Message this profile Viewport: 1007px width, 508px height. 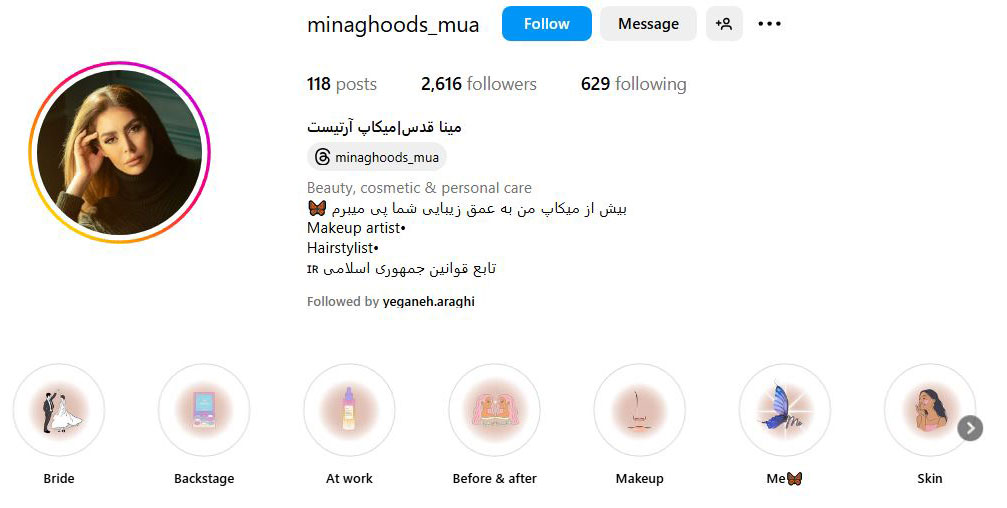[x=648, y=24]
